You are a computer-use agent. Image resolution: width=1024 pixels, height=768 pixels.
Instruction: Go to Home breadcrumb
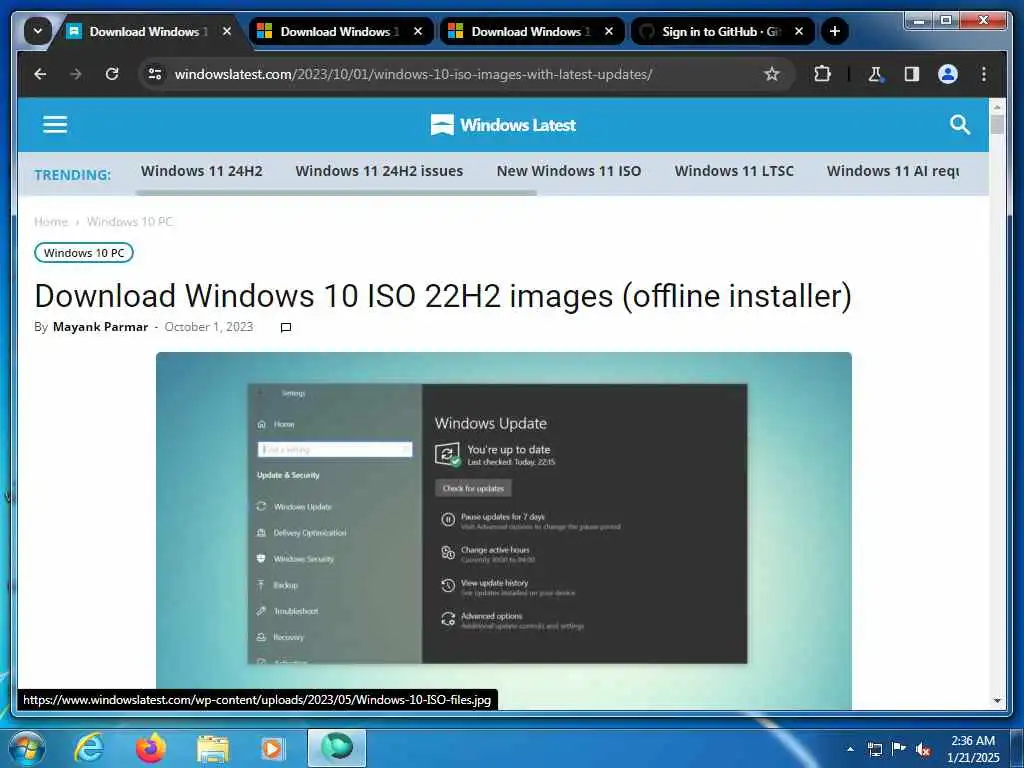click(x=51, y=221)
